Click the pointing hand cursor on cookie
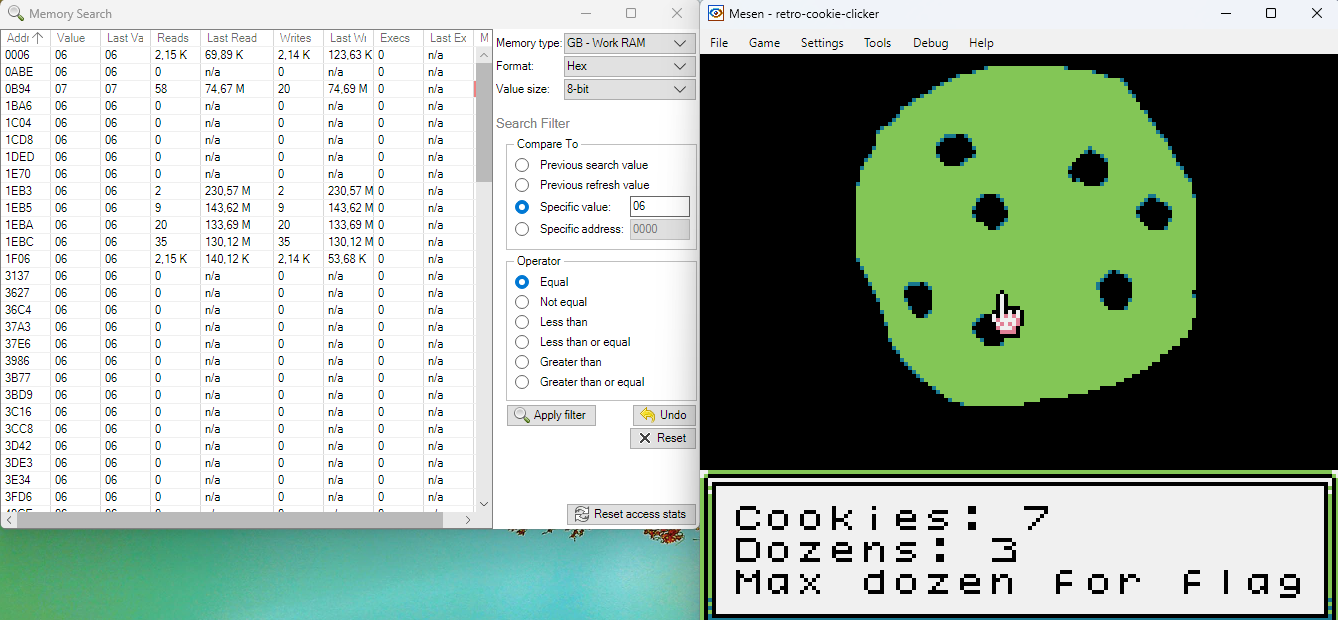1338x620 pixels. coord(1005,314)
